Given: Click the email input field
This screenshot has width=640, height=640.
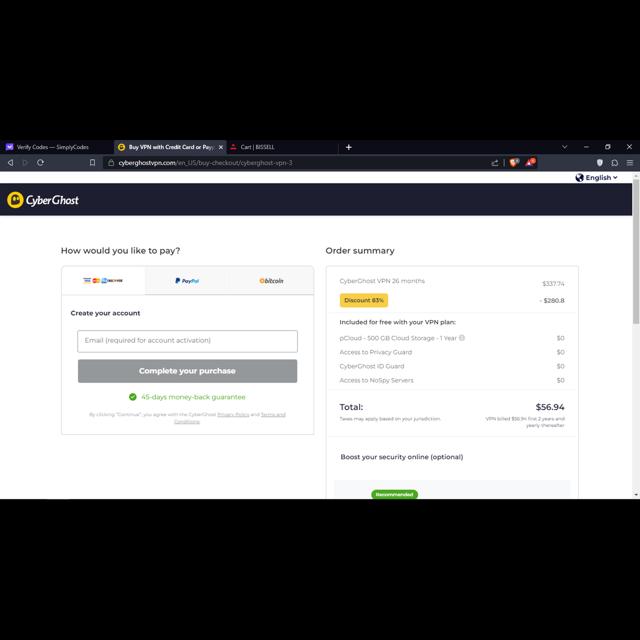Looking at the screenshot, I should click(187, 341).
